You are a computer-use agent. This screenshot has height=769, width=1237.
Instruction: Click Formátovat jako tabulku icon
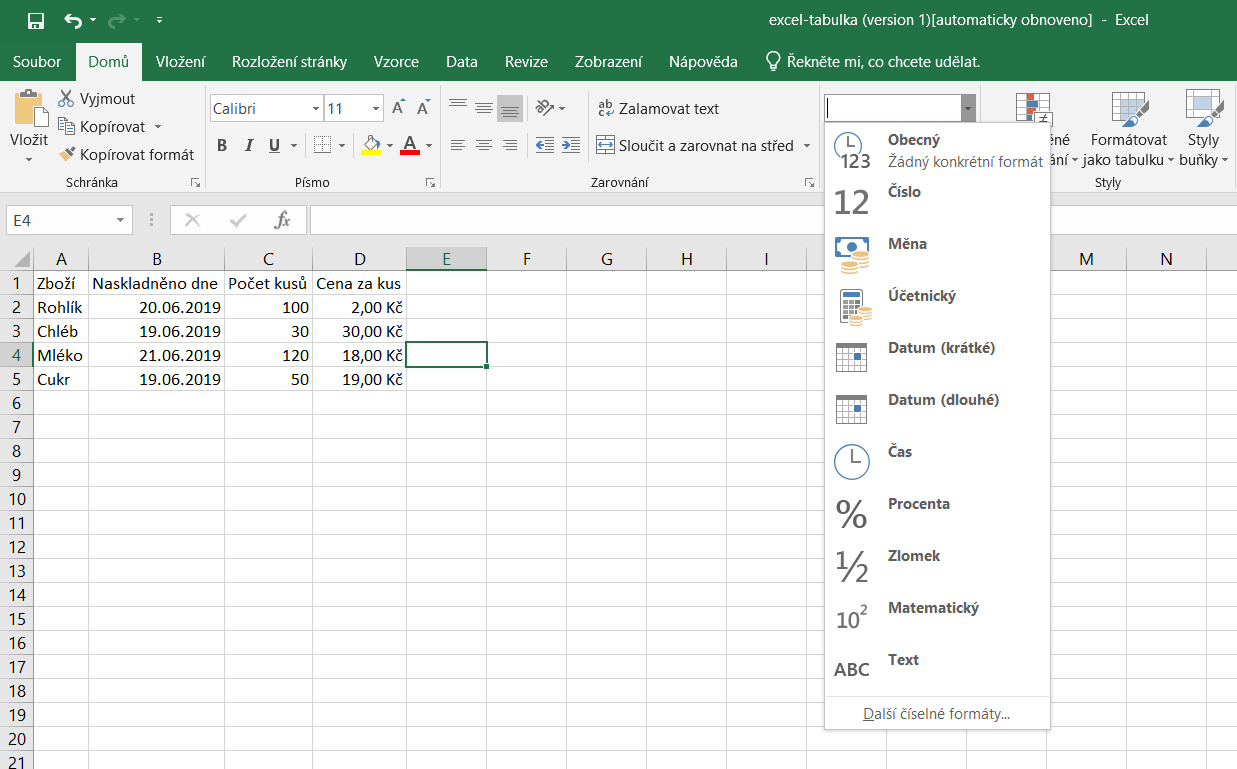[1129, 108]
